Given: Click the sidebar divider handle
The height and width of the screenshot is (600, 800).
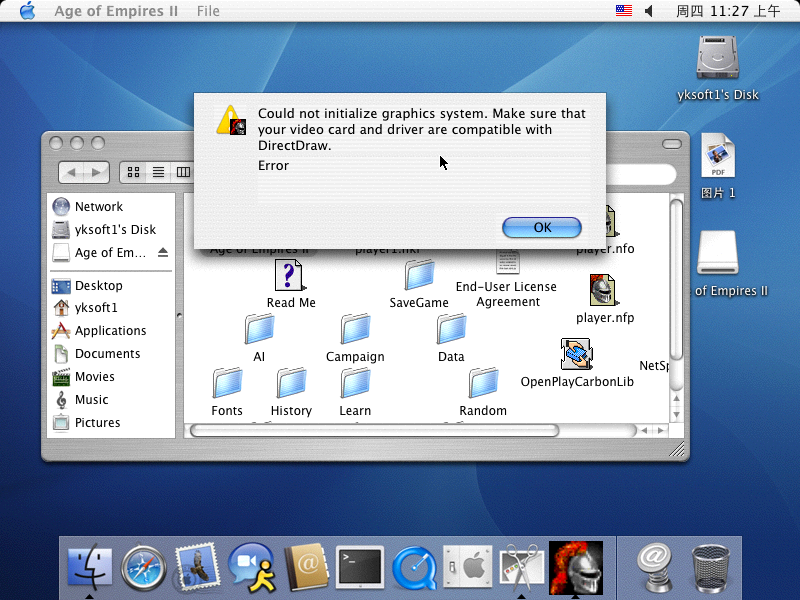Looking at the screenshot, I should 179,315.
